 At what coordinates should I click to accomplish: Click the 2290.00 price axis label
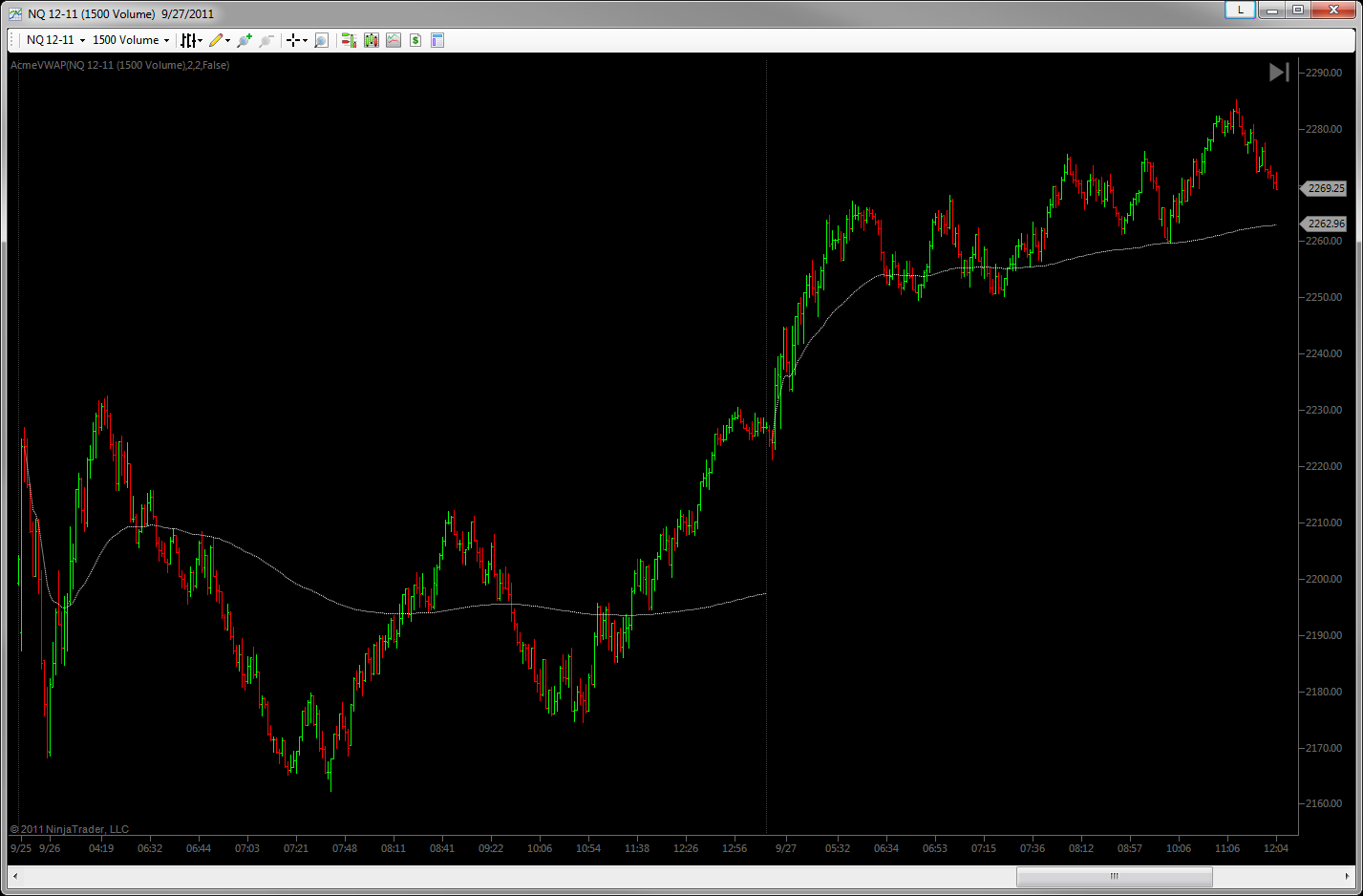[1324, 73]
